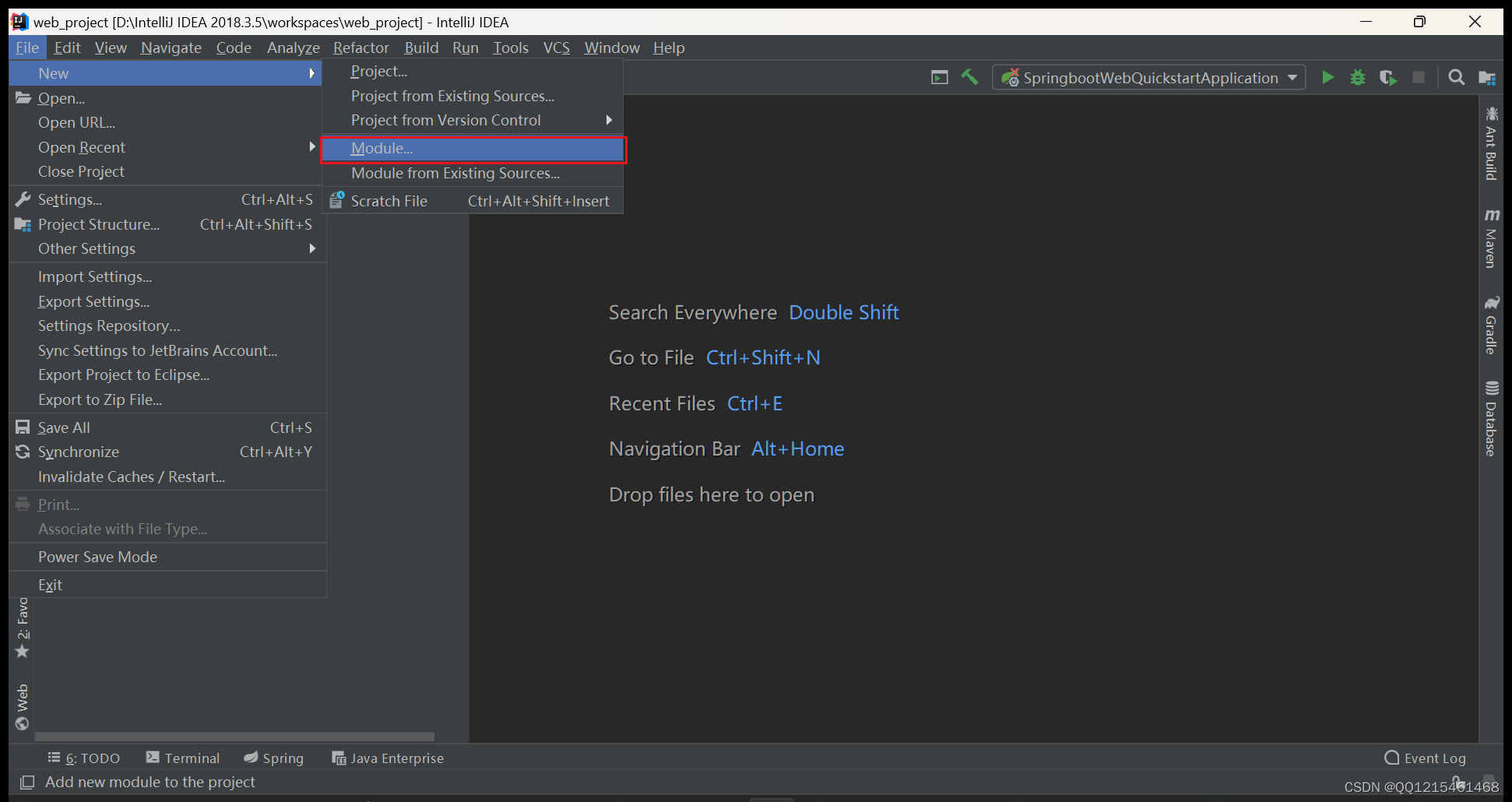Open the Event Log
Screen dimensions: 1512x802
[x=1425, y=758]
